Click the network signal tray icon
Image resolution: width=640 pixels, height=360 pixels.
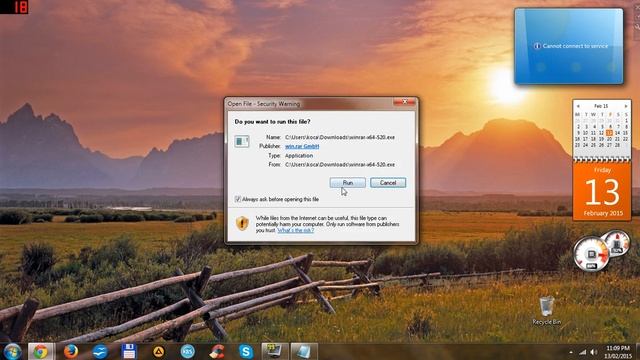582,352
